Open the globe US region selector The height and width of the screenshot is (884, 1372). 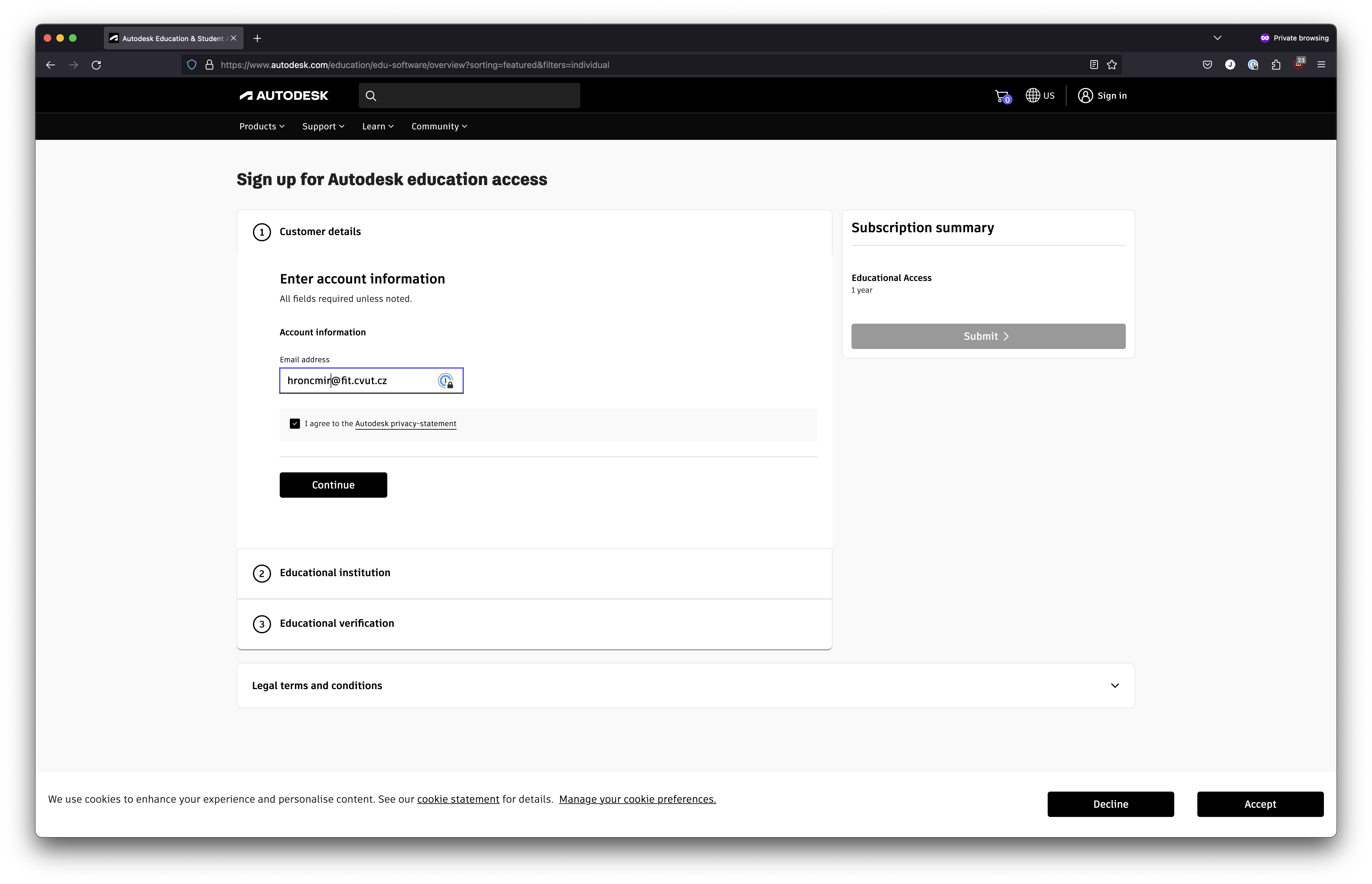coord(1040,95)
